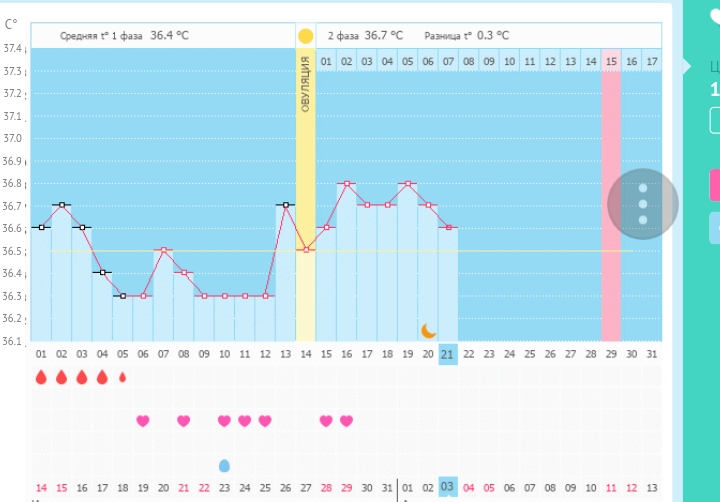Image resolution: width=720 pixels, height=502 pixels.
Task: Click the small blood drop on day 05
Action: point(123,378)
